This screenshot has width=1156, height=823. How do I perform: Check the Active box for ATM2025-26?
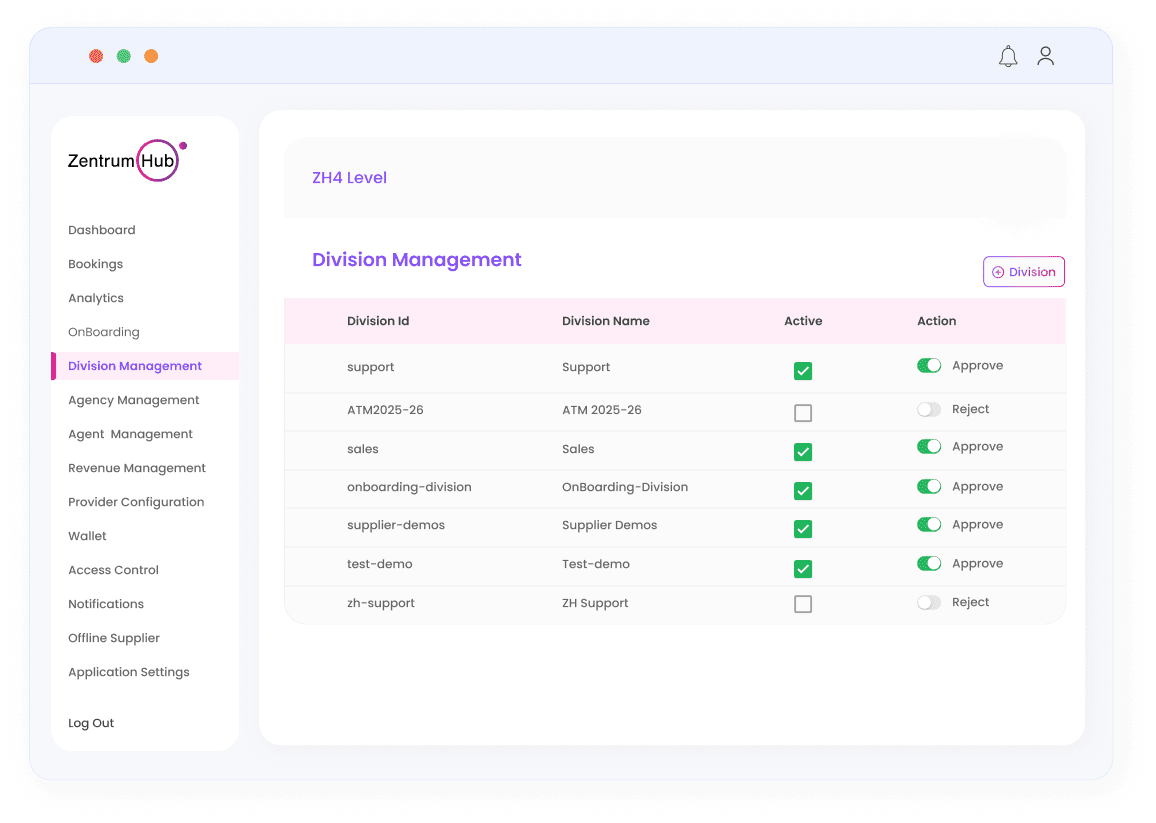[x=803, y=411]
